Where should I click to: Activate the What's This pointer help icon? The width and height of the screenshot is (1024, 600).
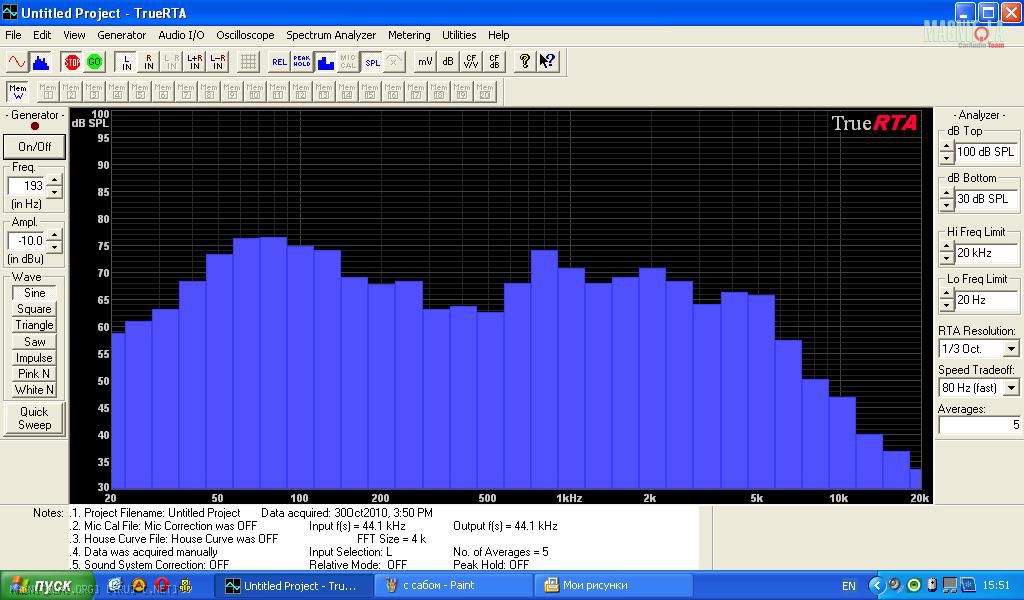(547, 62)
